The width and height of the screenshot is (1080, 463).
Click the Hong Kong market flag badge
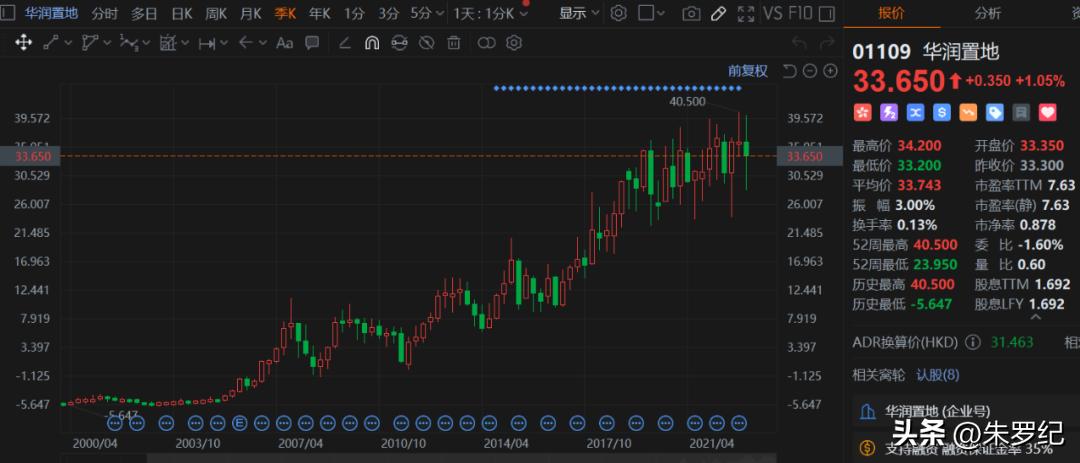tap(862, 112)
